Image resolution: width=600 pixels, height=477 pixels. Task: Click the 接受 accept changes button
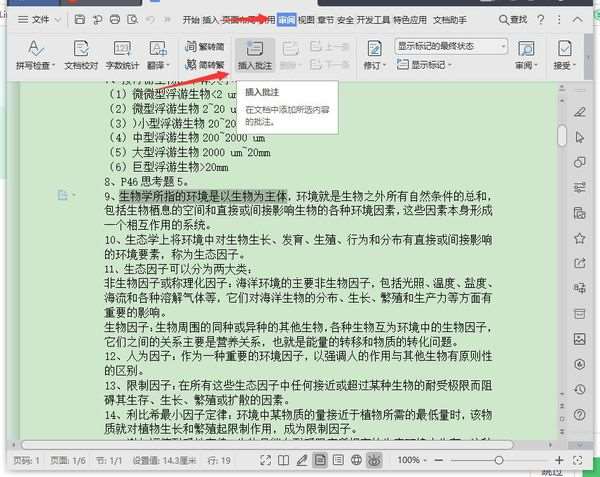pyautogui.click(x=564, y=55)
